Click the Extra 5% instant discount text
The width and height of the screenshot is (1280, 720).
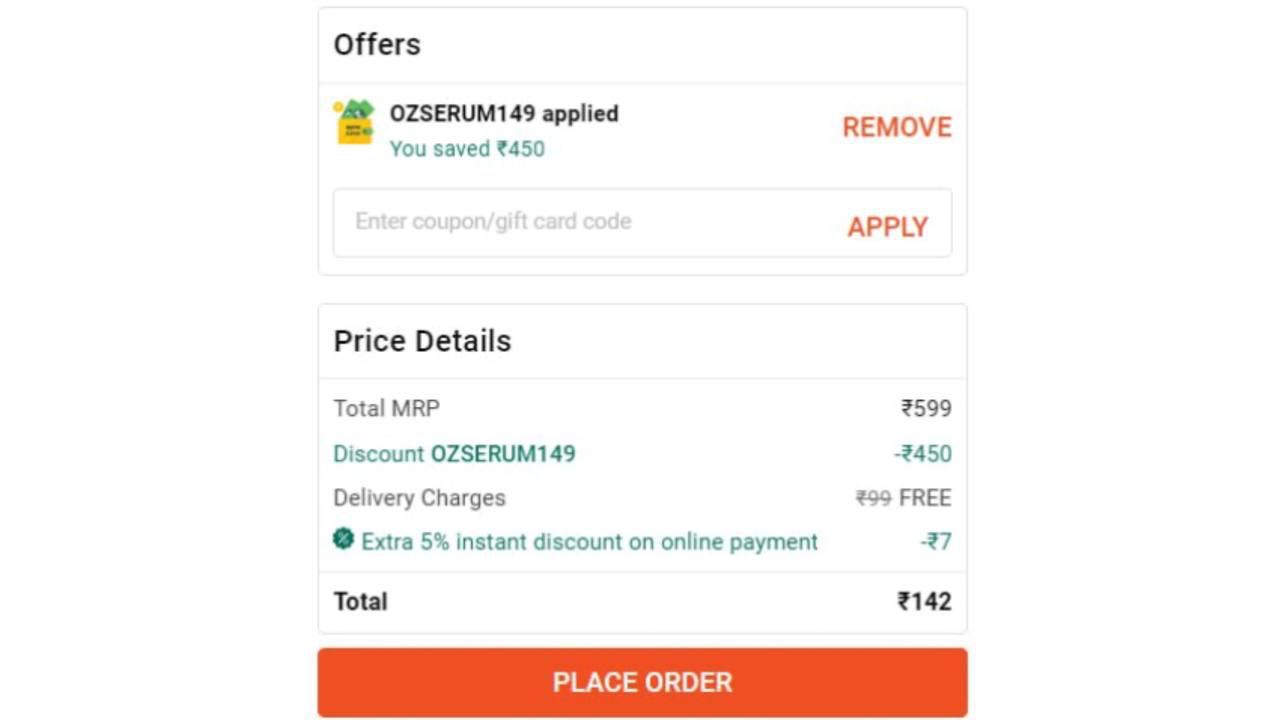click(590, 542)
